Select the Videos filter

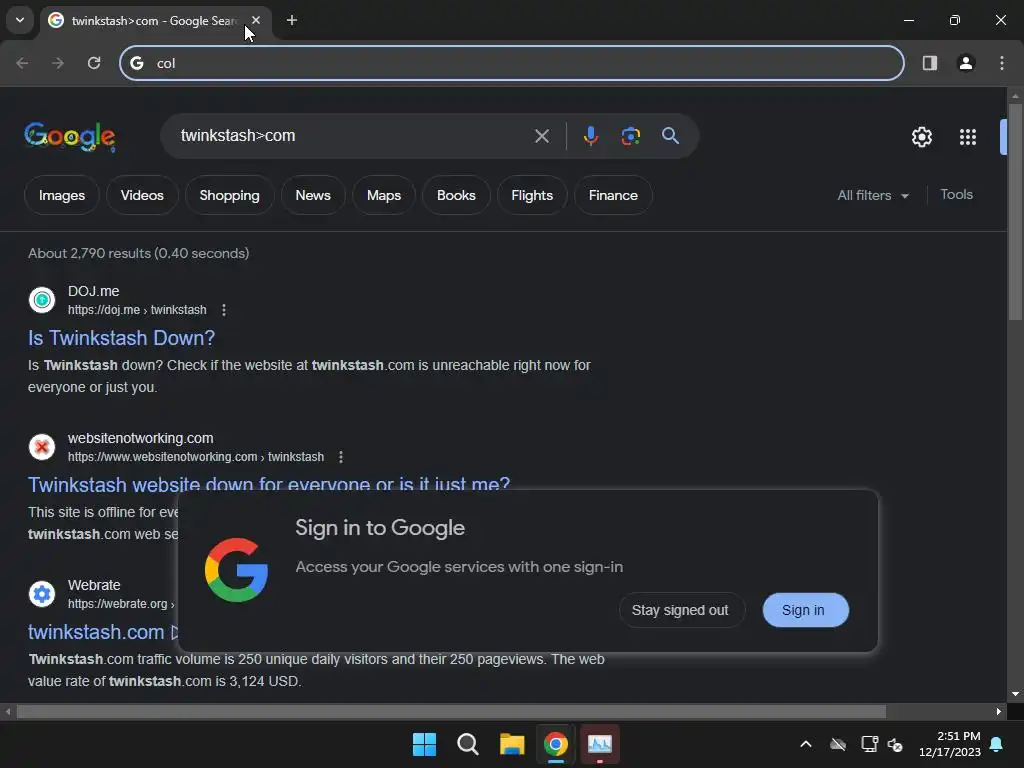(x=142, y=195)
